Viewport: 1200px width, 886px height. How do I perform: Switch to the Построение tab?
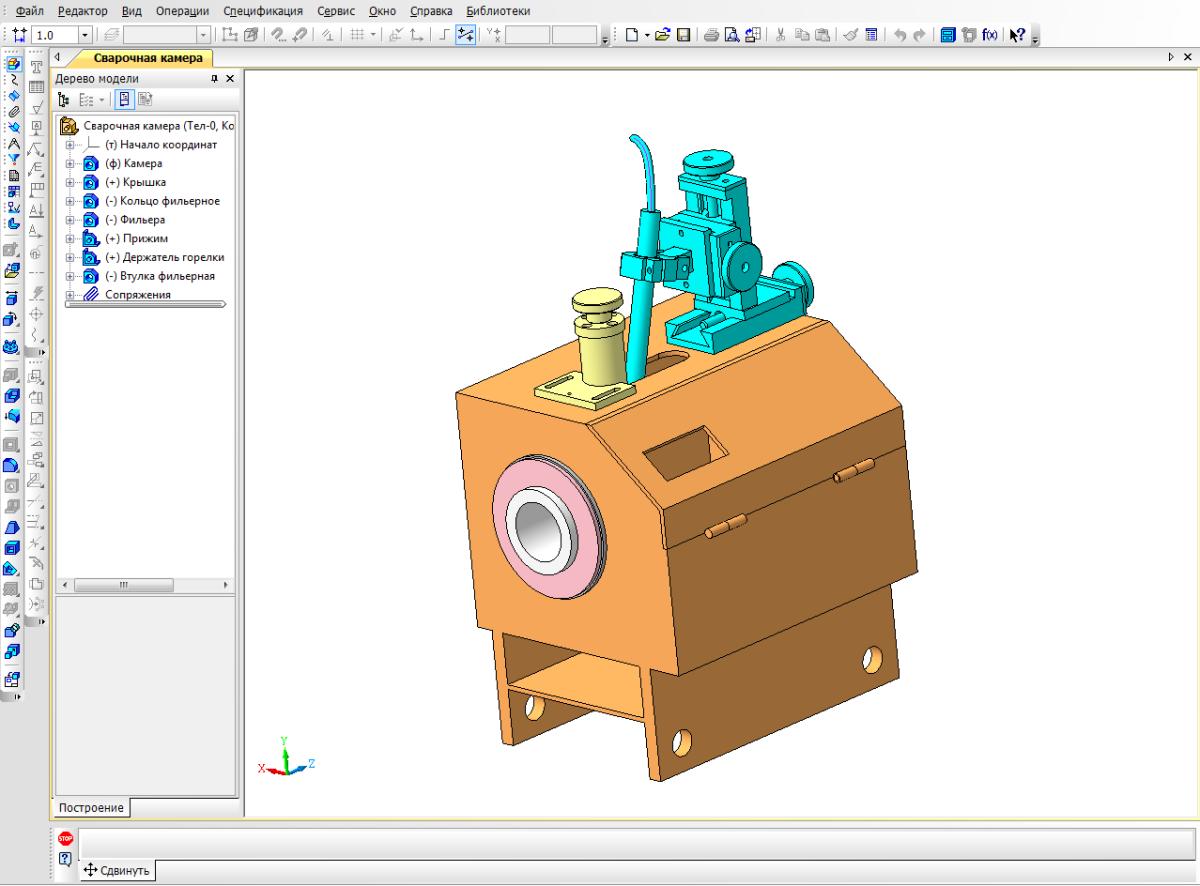[91, 808]
